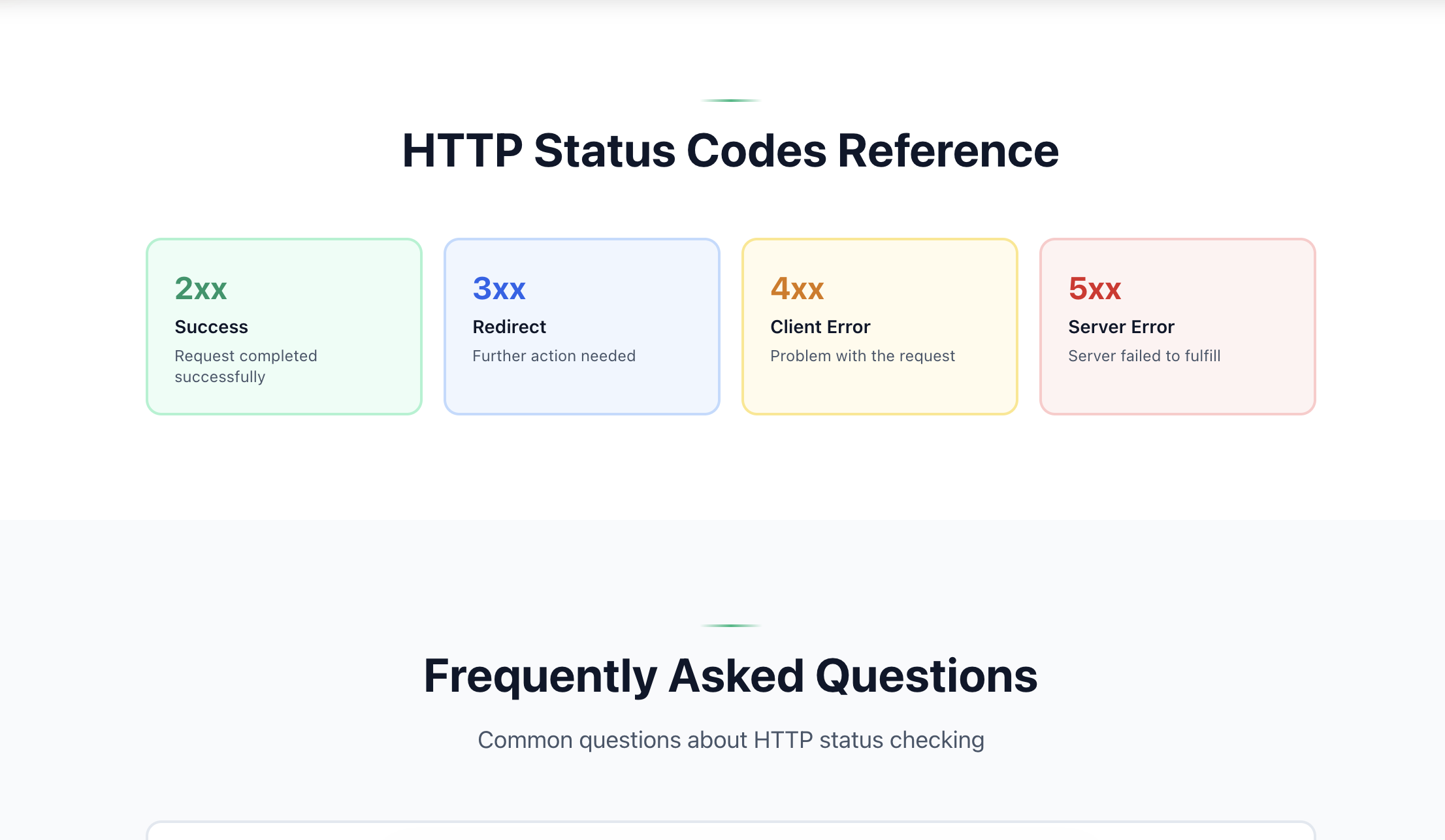Image resolution: width=1445 pixels, height=840 pixels.
Task: Click the divider above the reference heading
Action: (731, 100)
